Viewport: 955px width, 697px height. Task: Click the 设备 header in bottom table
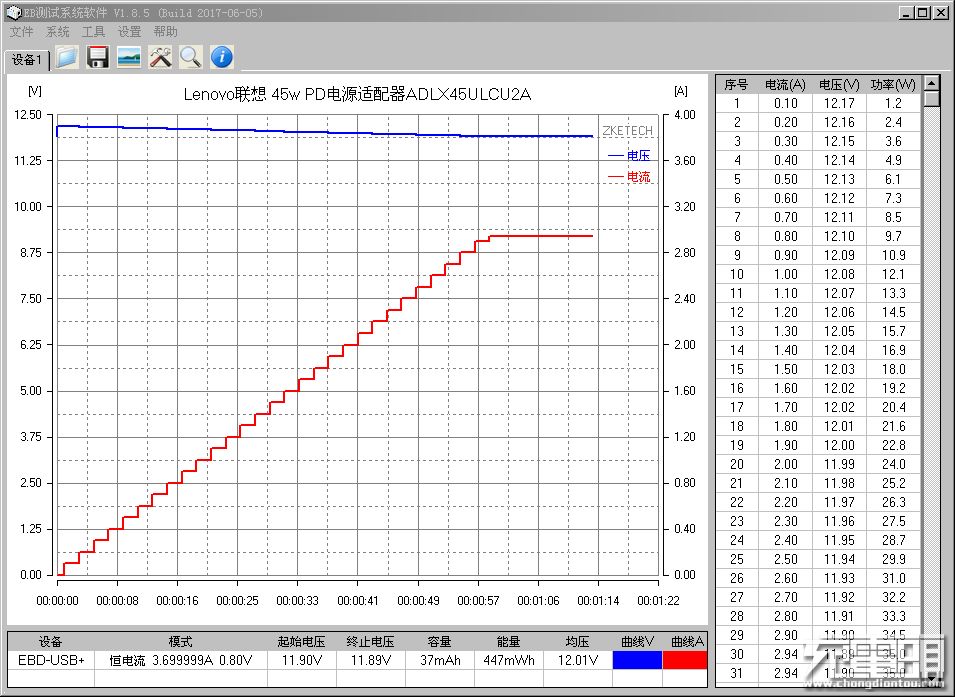pos(51,642)
